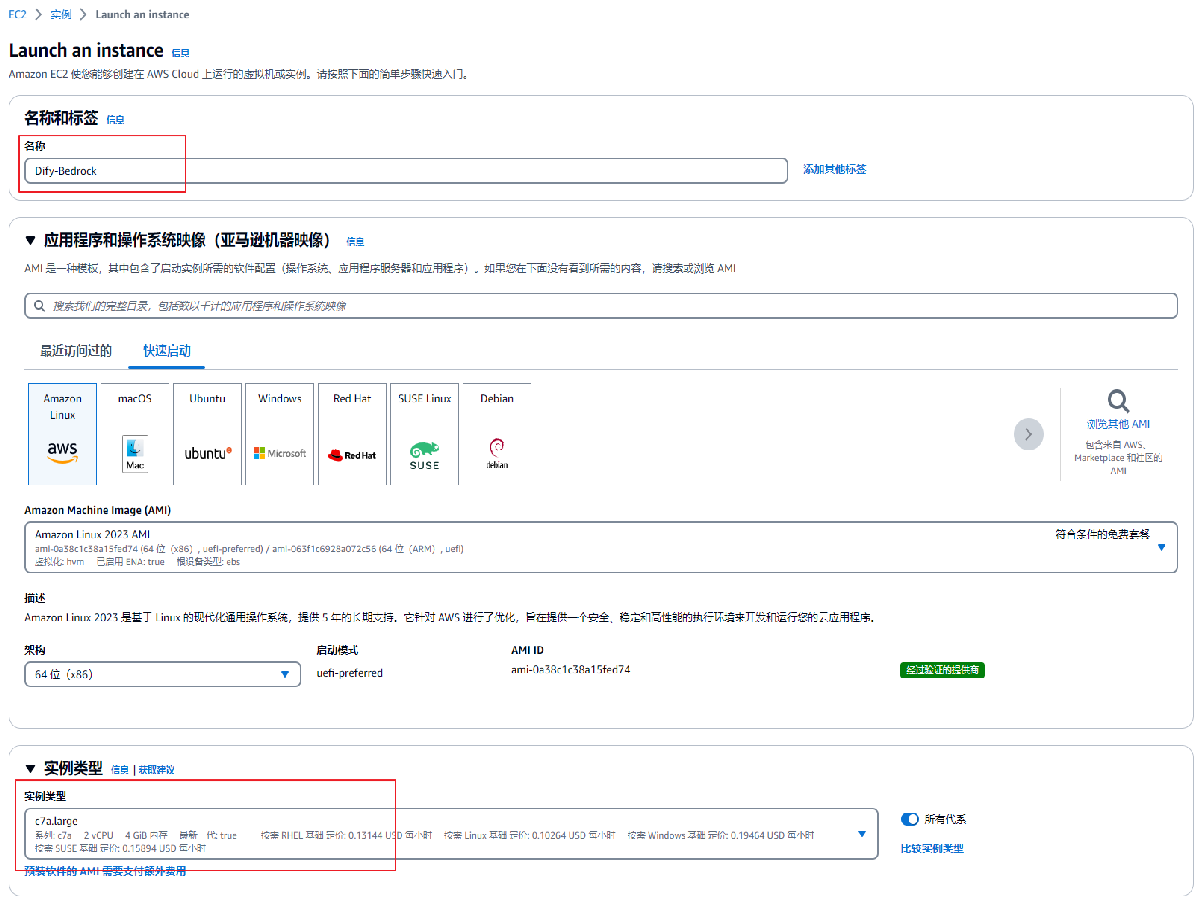Pick the Debian AMI tile
The width and height of the screenshot is (1200, 900).
click(496, 433)
